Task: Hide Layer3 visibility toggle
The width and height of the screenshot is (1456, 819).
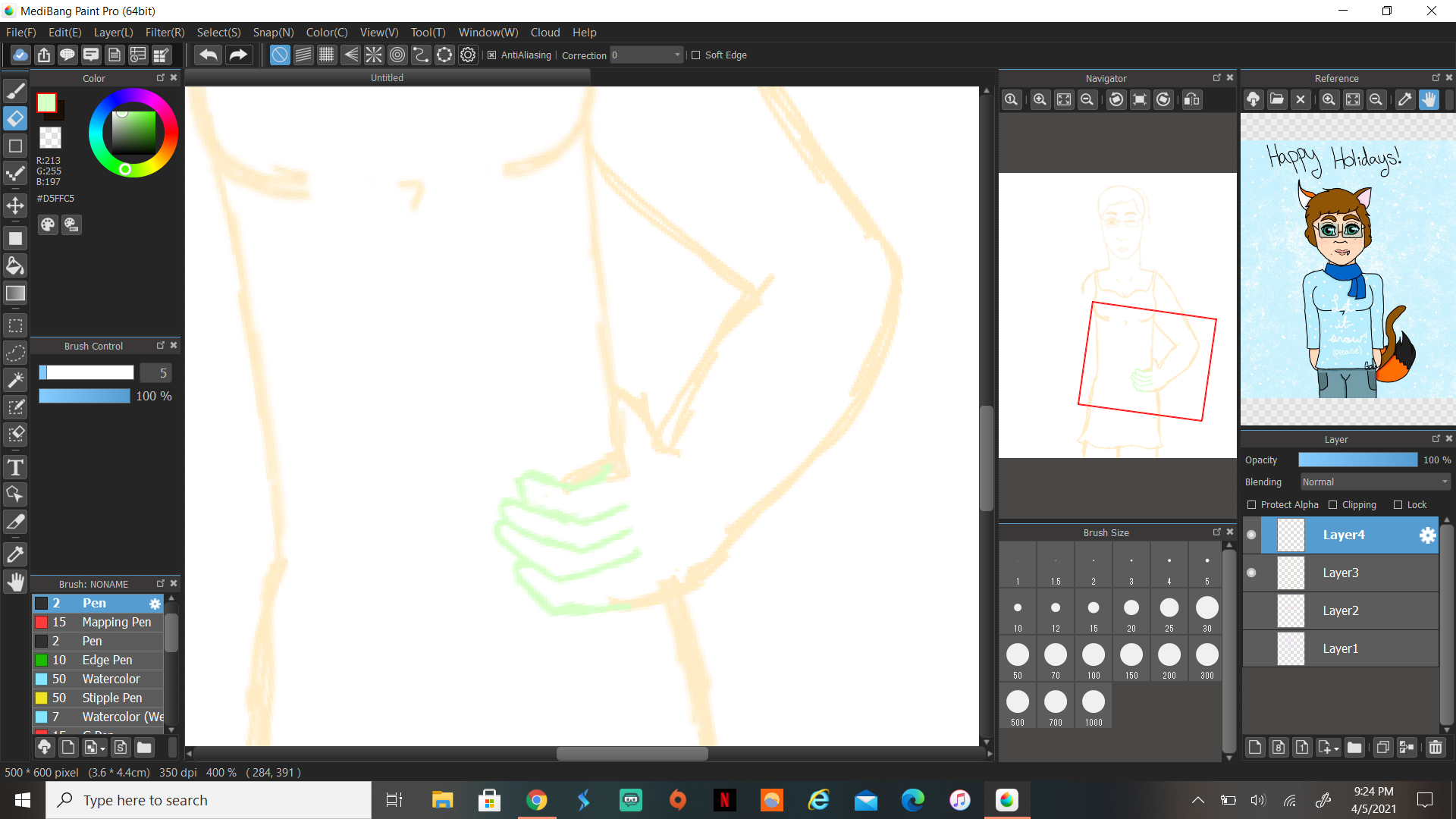Action: (x=1251, y=573)
